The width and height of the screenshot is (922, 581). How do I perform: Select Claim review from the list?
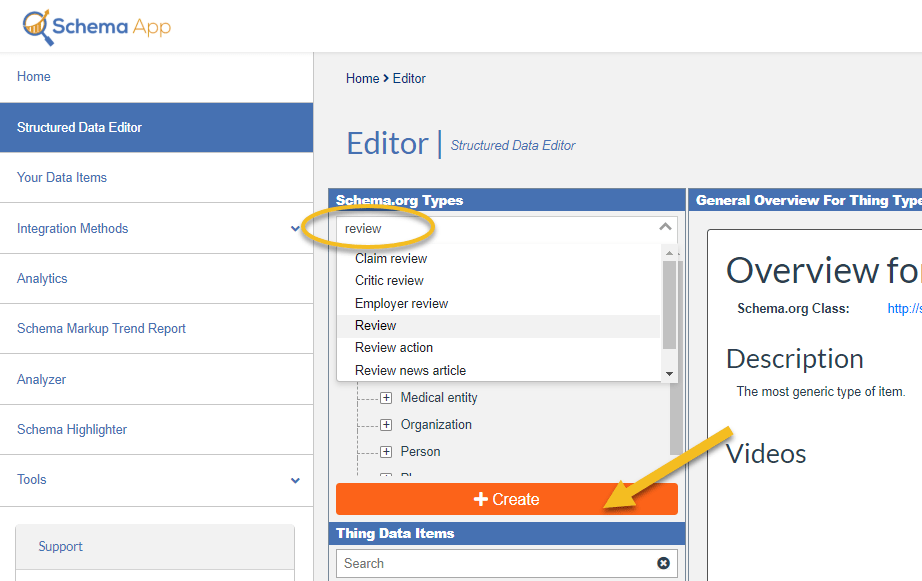click(x=499, y=259)
